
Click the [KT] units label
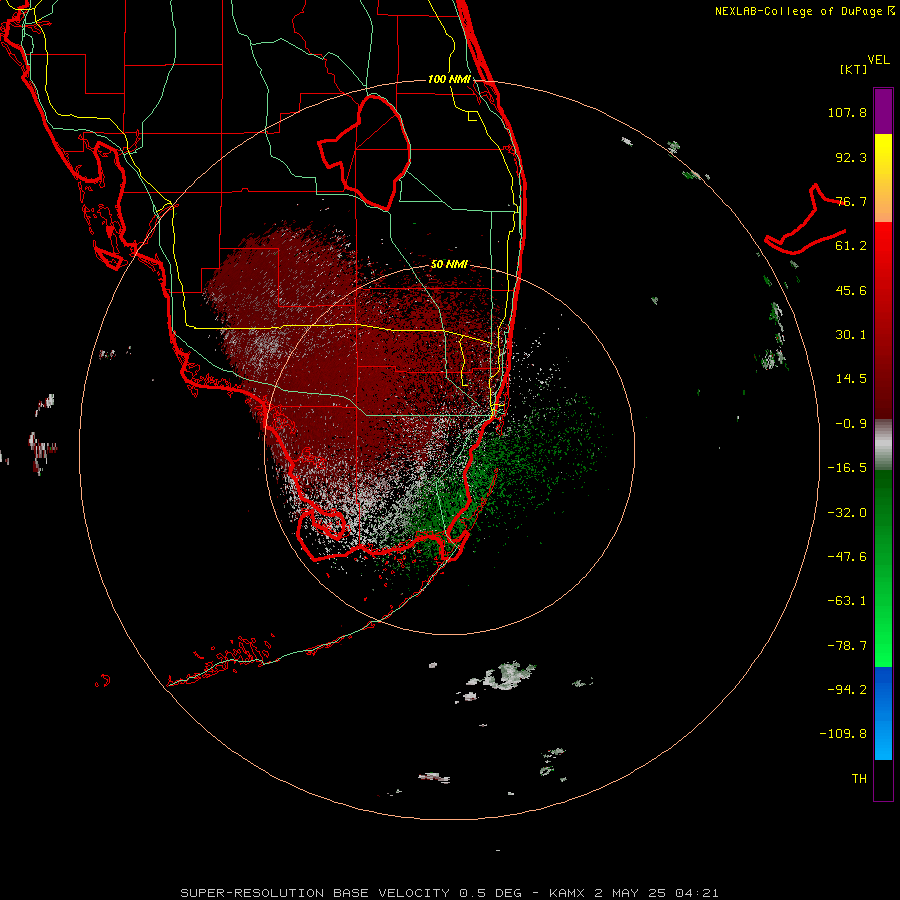point(854,69)
